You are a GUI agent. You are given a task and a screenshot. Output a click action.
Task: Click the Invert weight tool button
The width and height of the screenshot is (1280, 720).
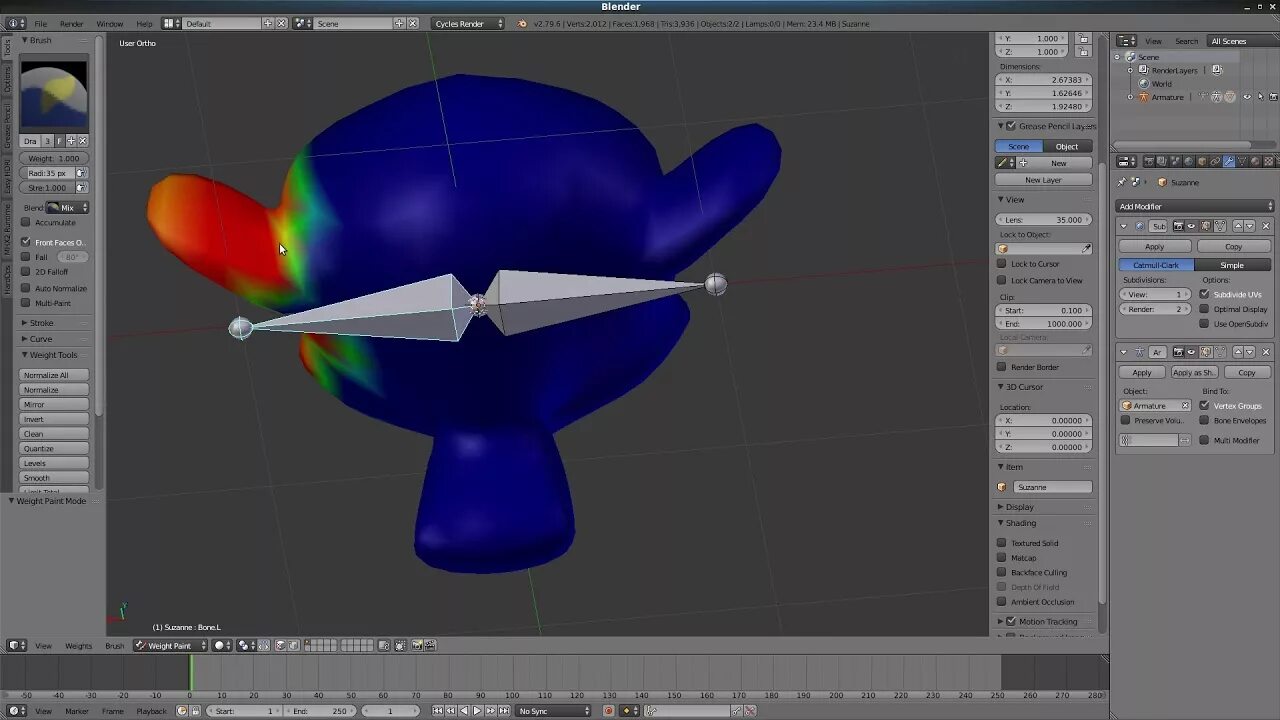54,419
